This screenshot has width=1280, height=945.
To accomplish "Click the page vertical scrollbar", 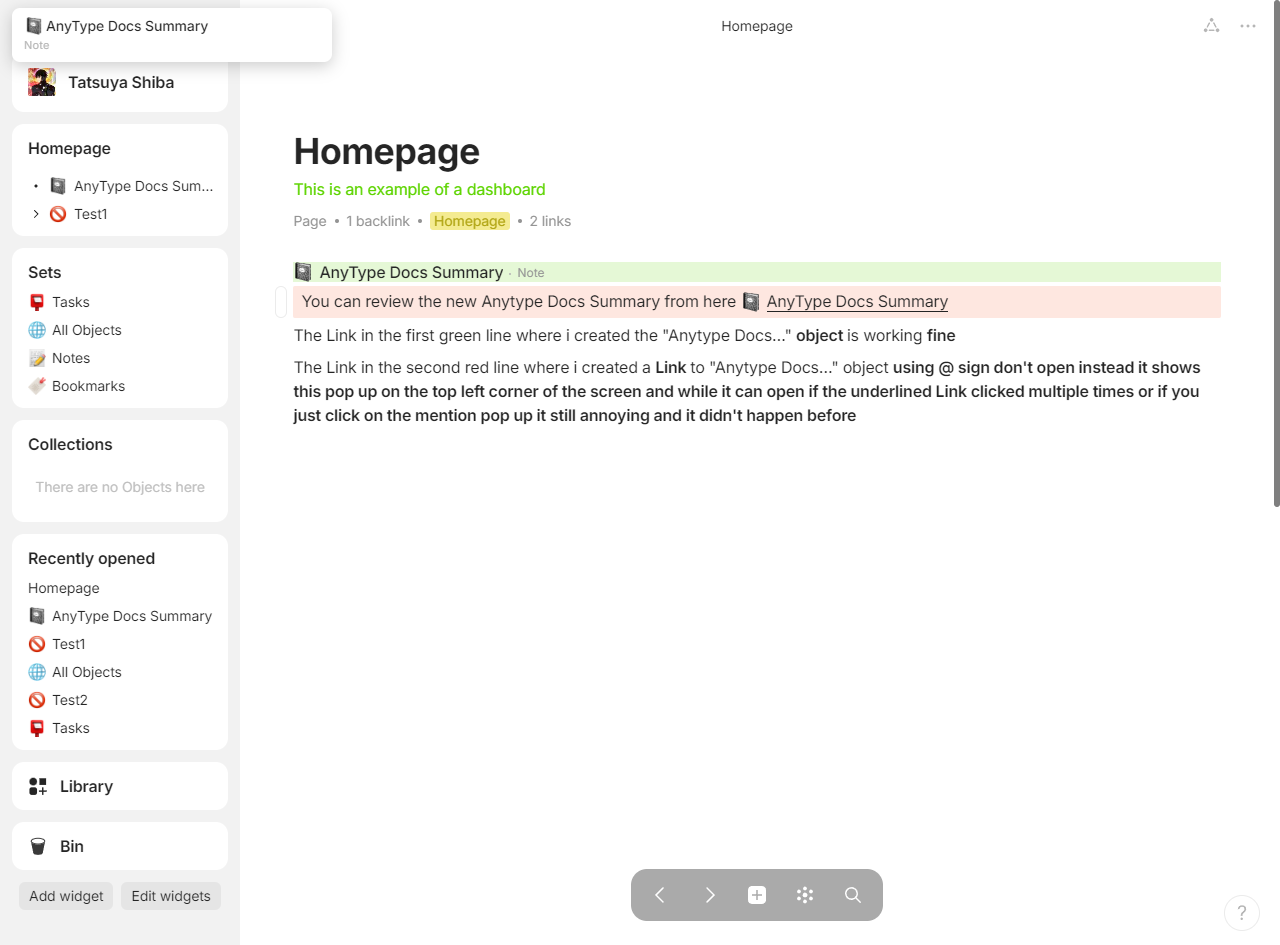I will pos(1276,254).
